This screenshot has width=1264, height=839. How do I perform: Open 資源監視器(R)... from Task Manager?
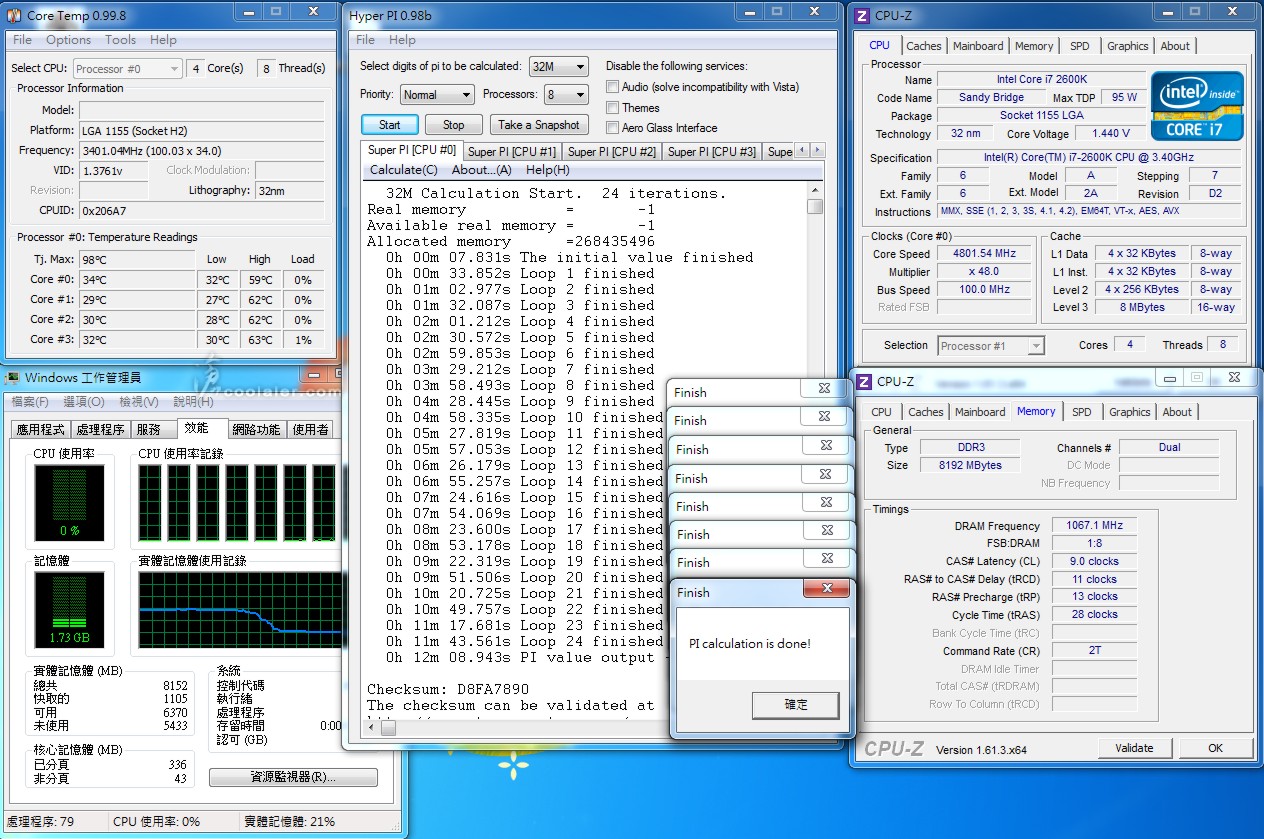coord(293,777)
